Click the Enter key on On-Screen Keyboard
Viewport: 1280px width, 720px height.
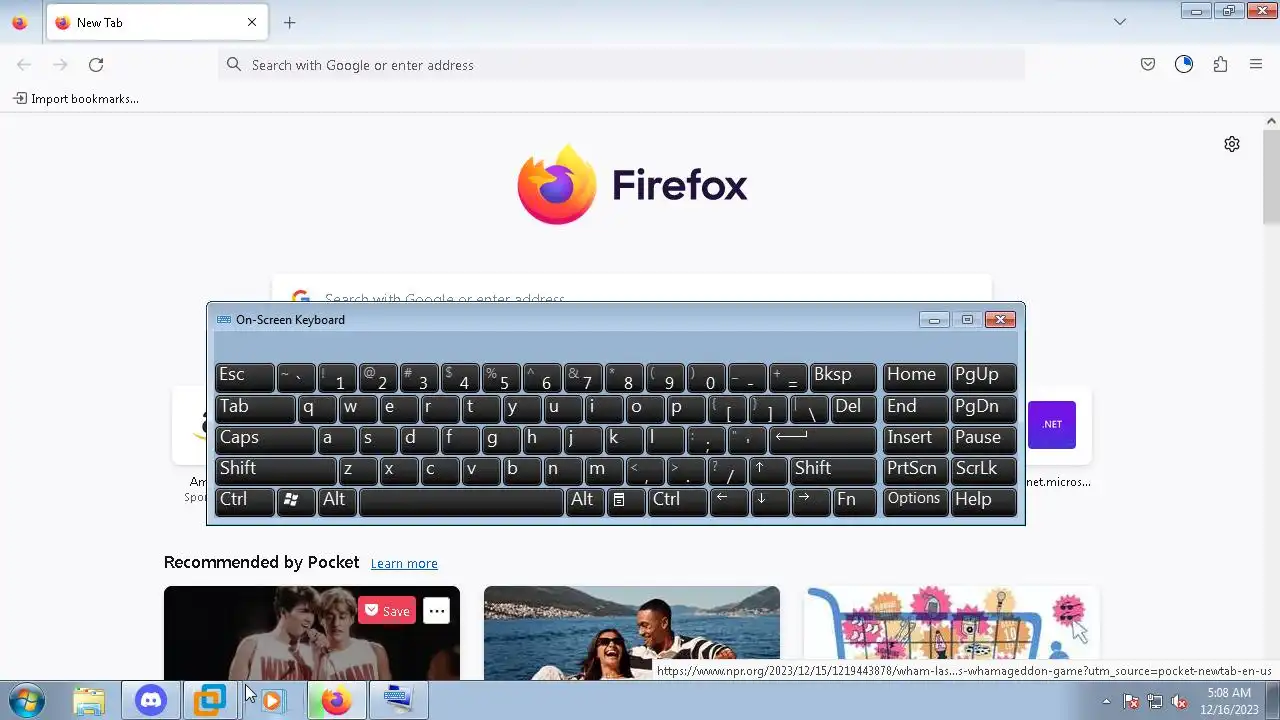coord(823,439)
